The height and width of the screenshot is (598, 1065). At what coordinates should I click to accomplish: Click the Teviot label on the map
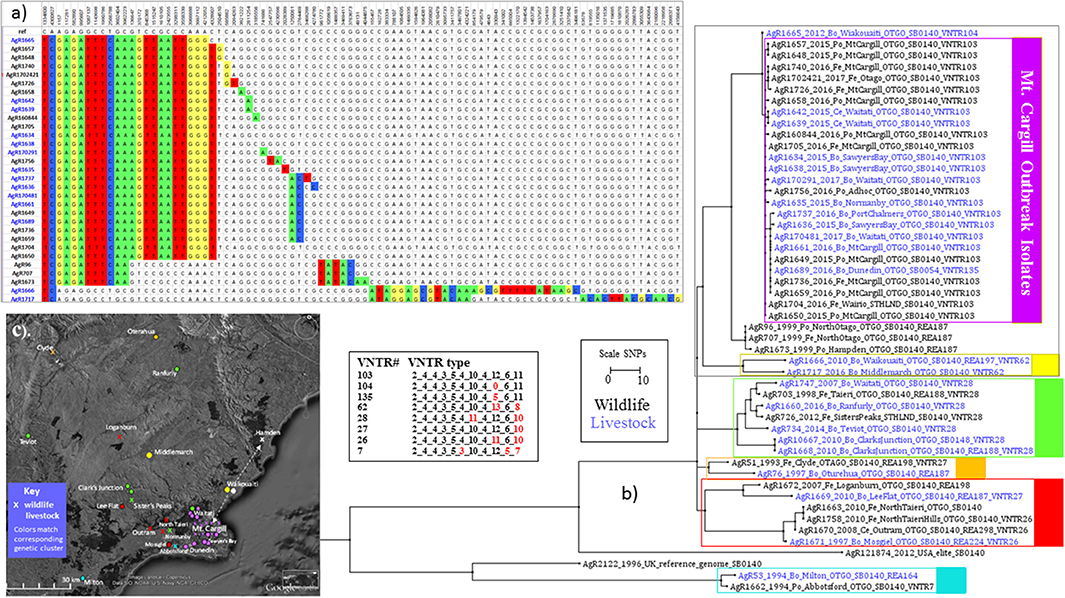[x=28, y=442]
